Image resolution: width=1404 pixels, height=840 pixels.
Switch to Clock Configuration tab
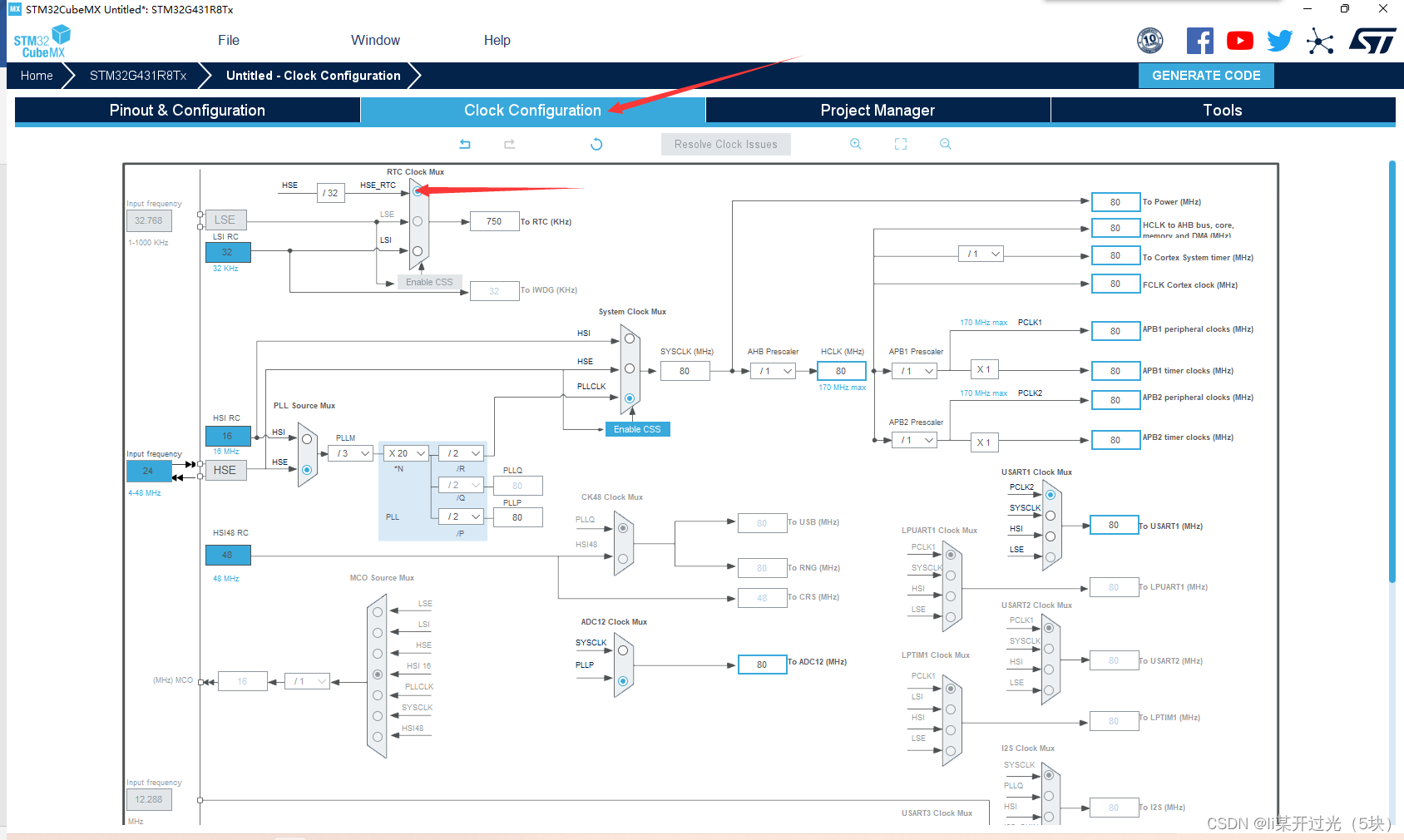532,110
